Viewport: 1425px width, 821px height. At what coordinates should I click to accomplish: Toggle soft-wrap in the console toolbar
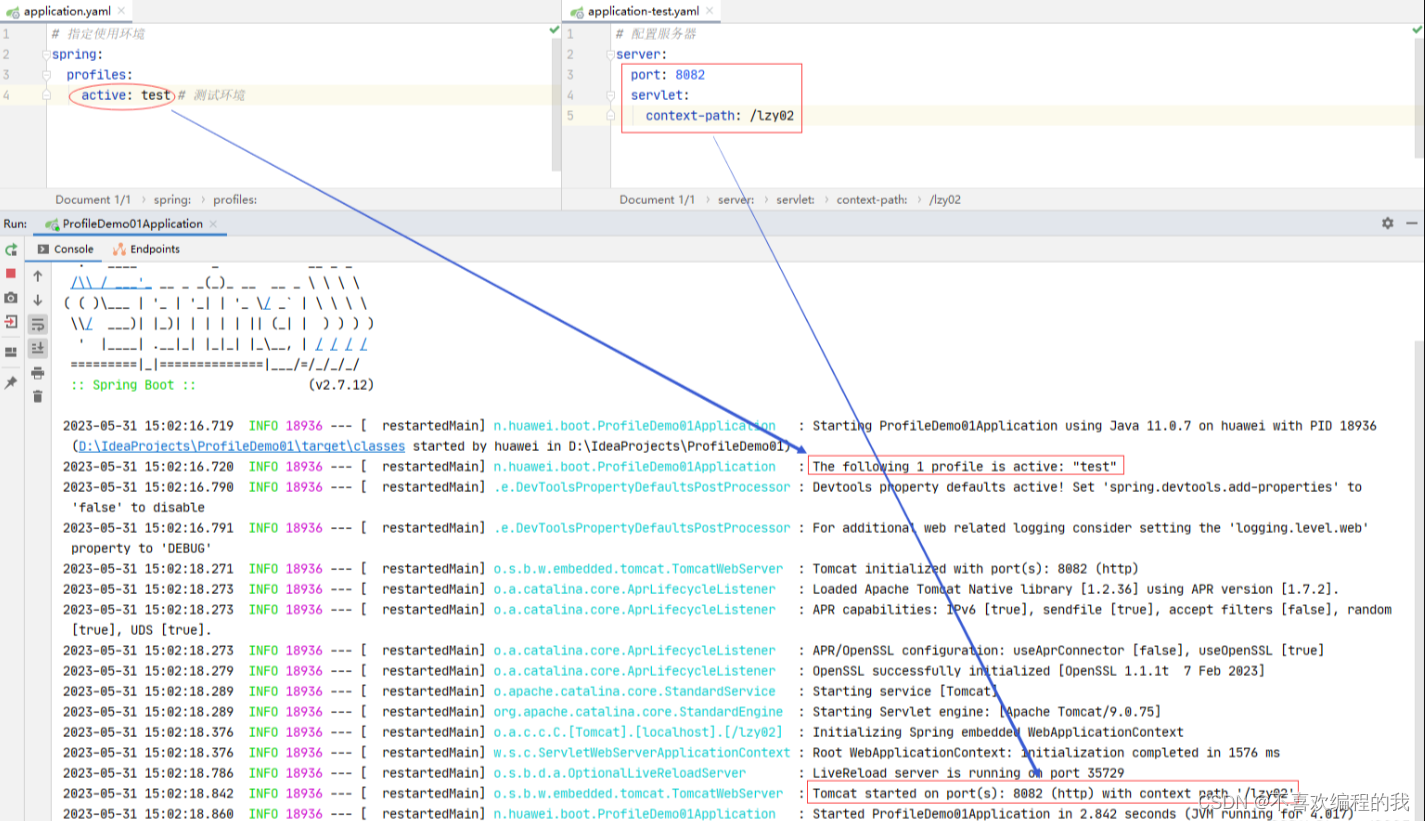(38, 324)
